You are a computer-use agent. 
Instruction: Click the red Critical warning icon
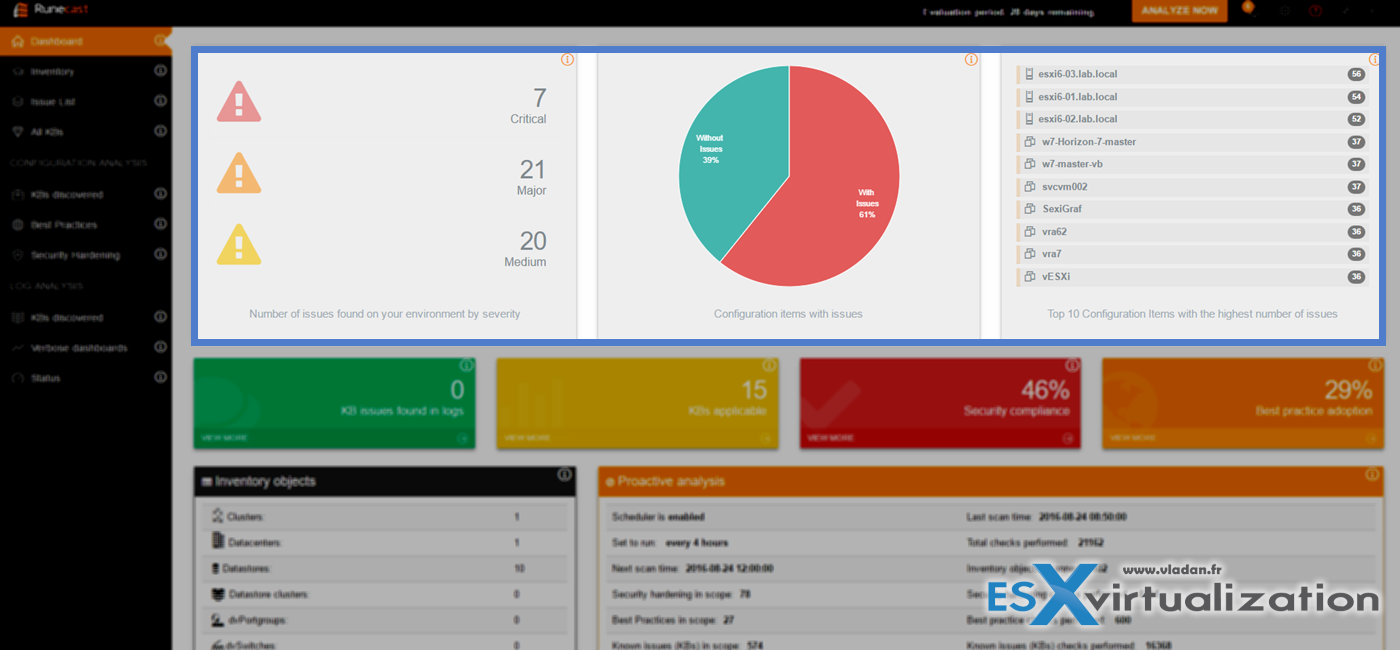point(239,102)
